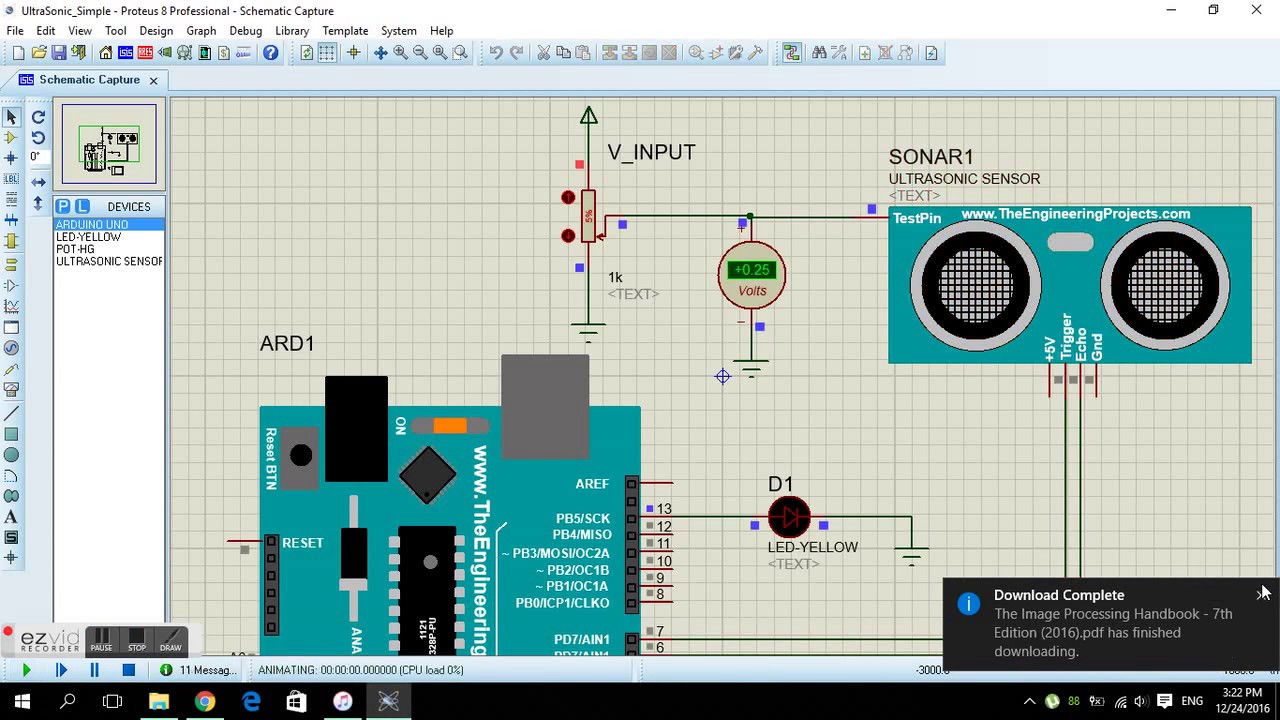Click the Rotate Anti-clockwise icon

click(38, 138)
